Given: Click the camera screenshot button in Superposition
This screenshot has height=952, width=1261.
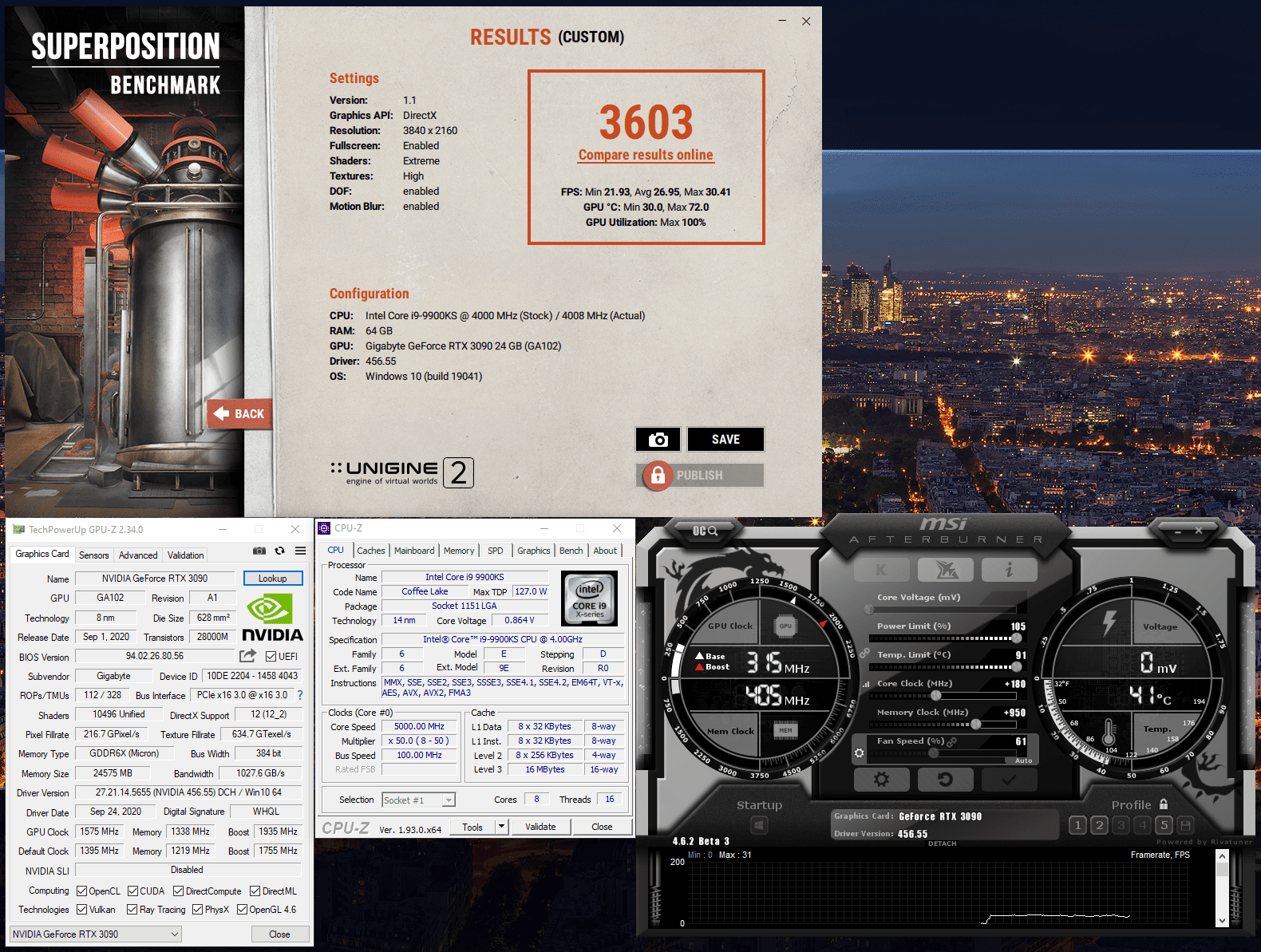Looking at the screenshot, I should tap(658, 439).
